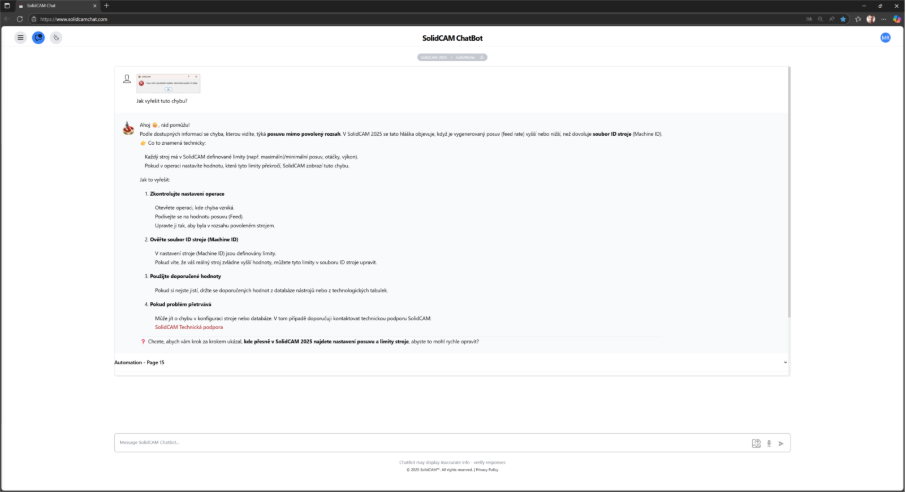This screenshot has width=906, height=492.
Task: Click the heading 'Pokud problém přetrvává'
Action: (180, 304)
